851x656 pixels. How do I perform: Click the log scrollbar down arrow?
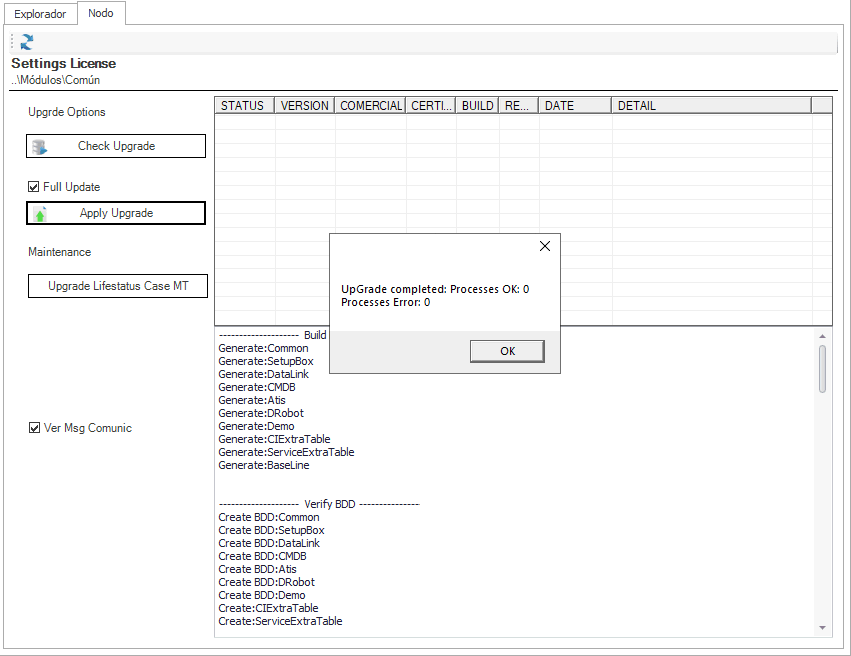822,628
